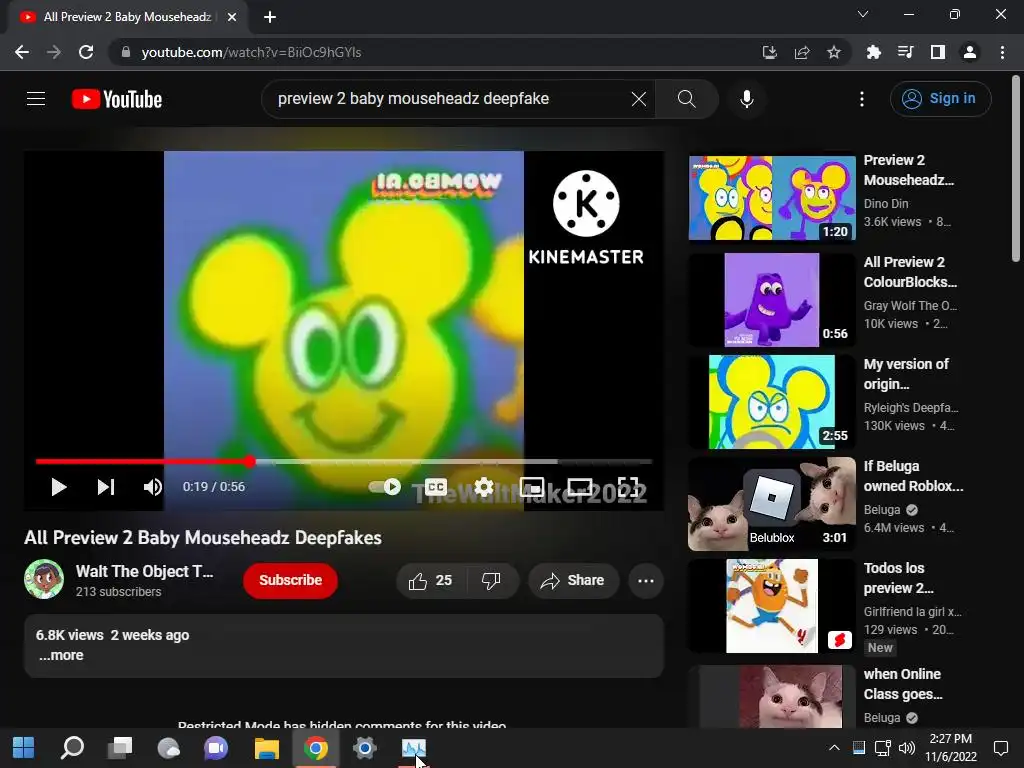Mute the video volume
The width and height of the screenshot is (1024, 768).
(x=153, y=487)
